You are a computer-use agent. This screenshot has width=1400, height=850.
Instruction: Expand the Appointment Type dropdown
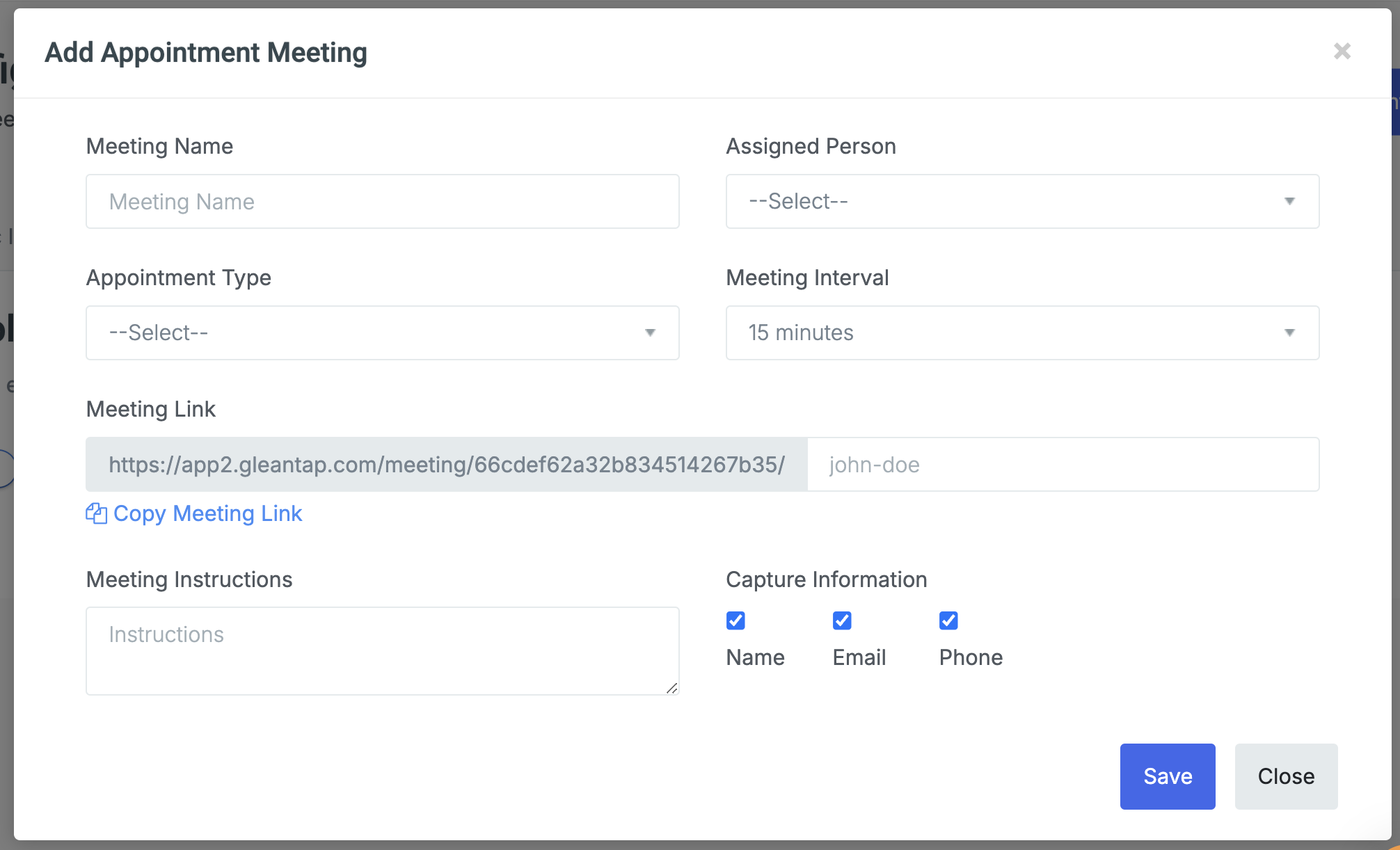coord(381,332)
